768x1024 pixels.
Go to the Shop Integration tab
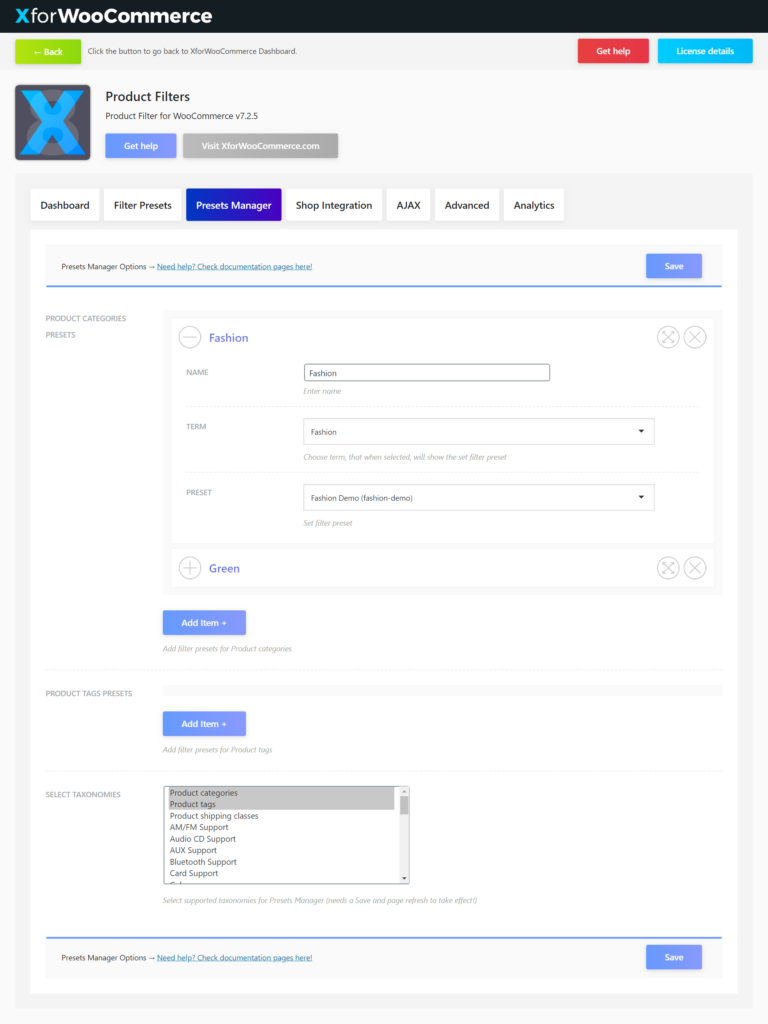pyautogui.click(x=334, y=205)
